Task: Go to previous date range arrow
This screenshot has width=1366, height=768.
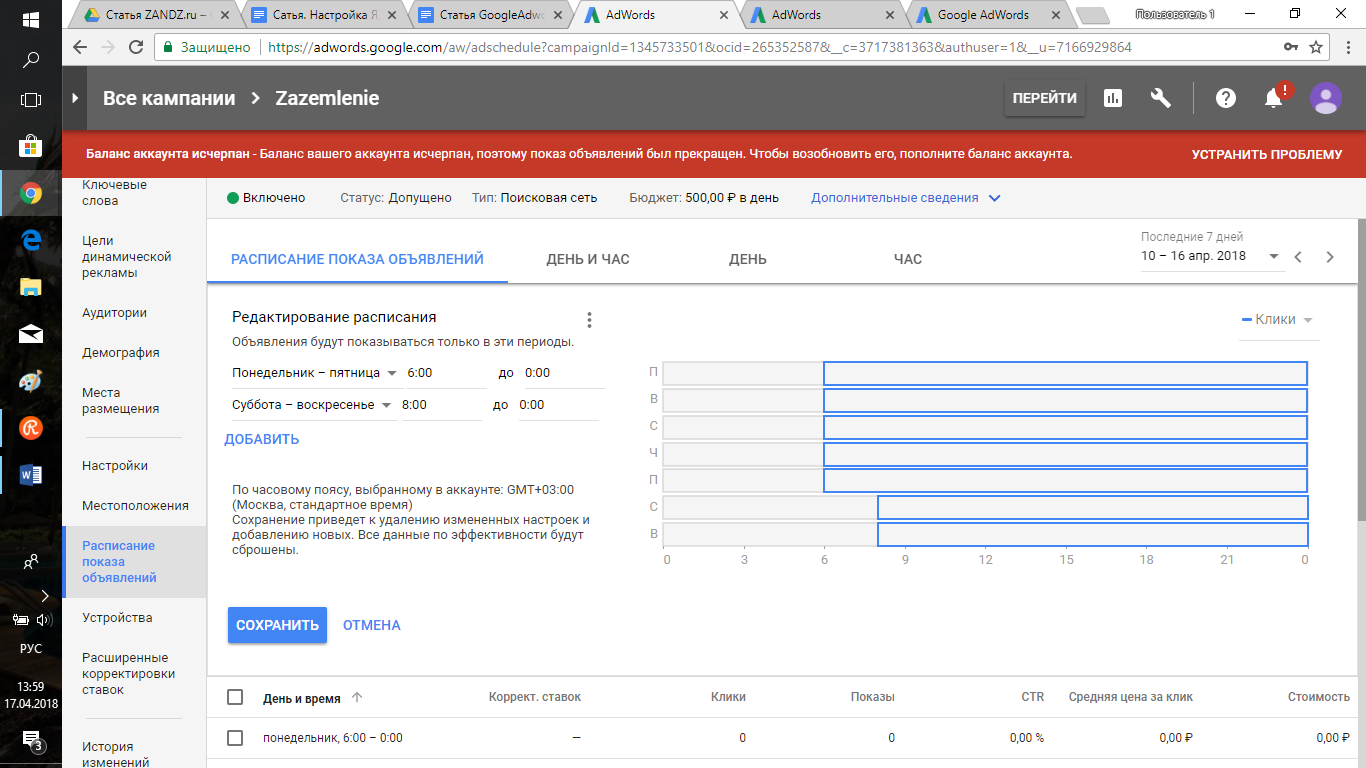Action: click(x=1298, y=257)
